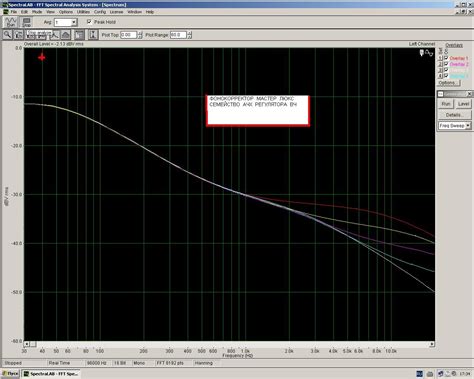
Task: Open the Utilities menu
Action: click(x=83, y=12)
